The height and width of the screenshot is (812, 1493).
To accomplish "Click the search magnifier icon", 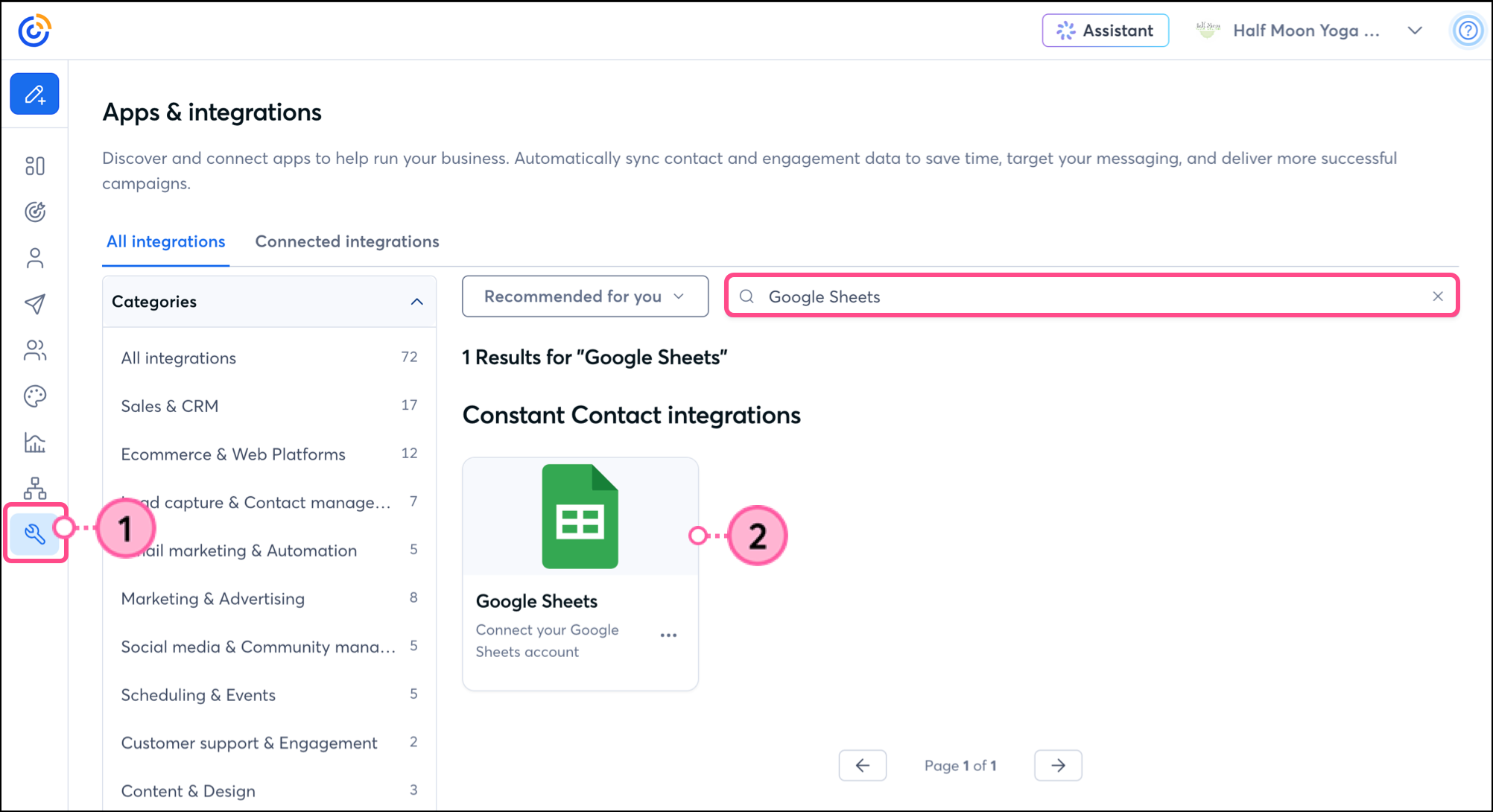I will pos(746,296).
